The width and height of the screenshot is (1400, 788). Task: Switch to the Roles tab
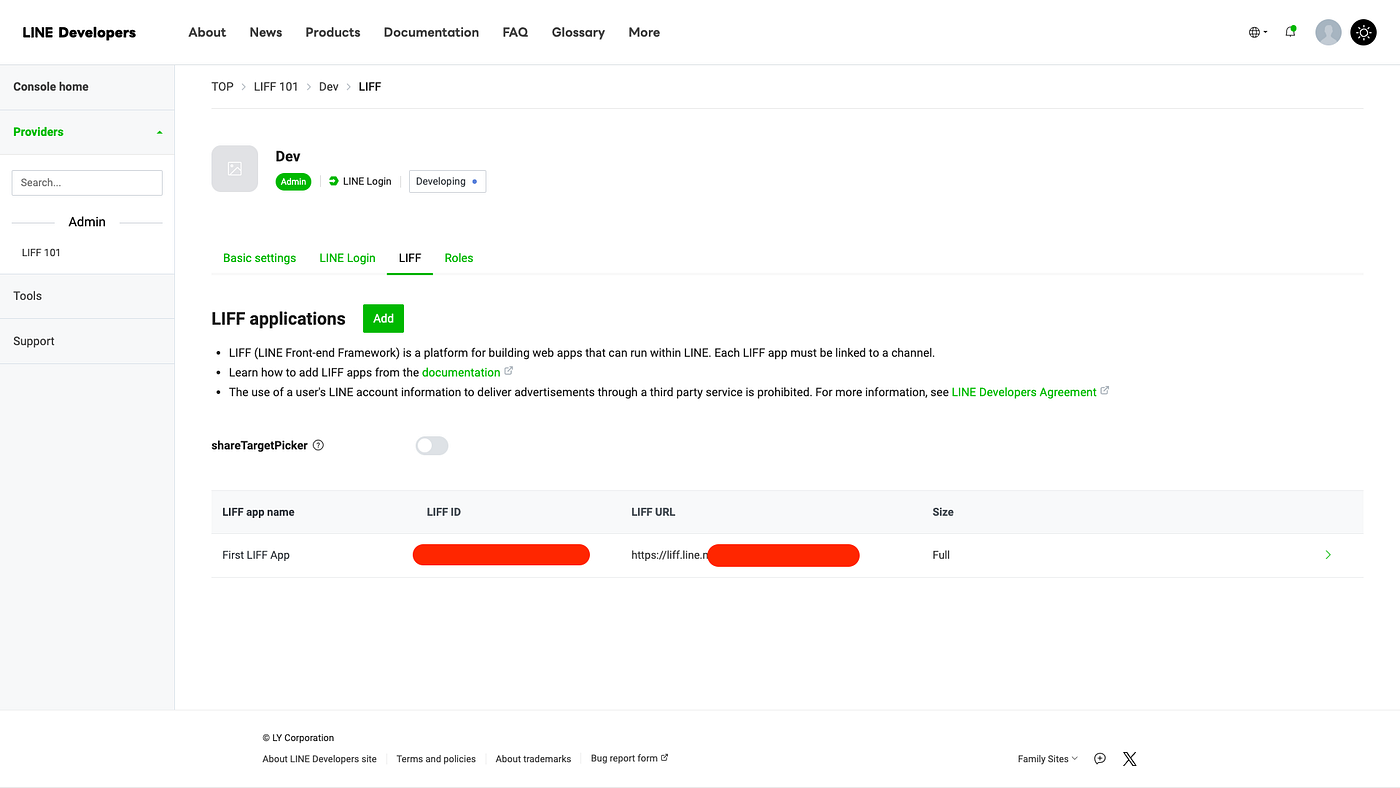pos(459,258)
